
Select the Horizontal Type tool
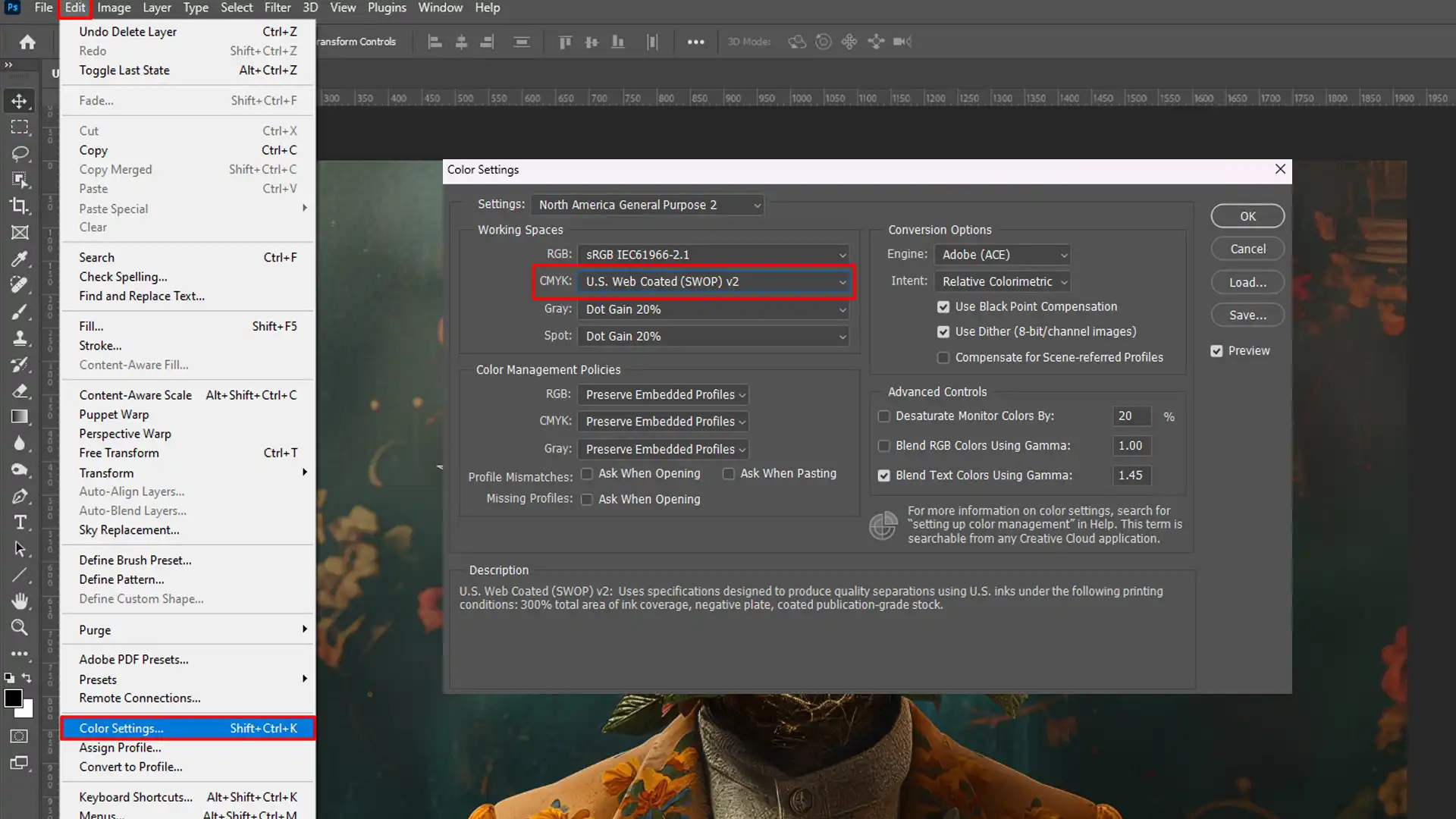coord(20,522)
